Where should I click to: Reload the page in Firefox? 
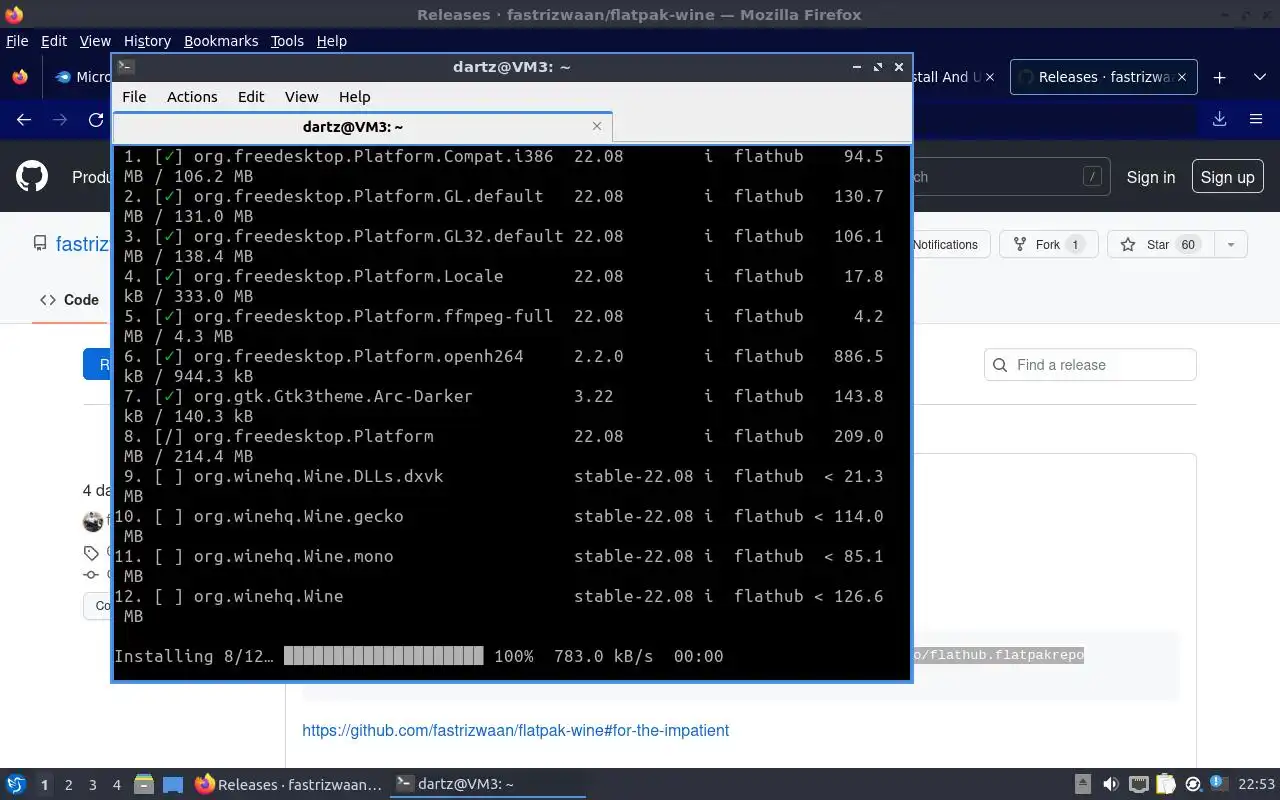tap(96, 119)
